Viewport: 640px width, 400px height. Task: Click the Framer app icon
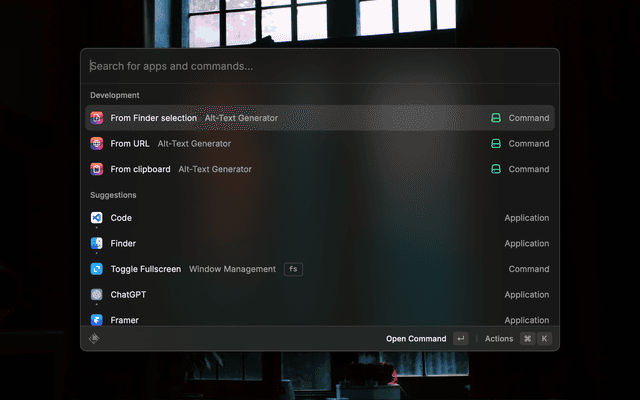[97, 320]
